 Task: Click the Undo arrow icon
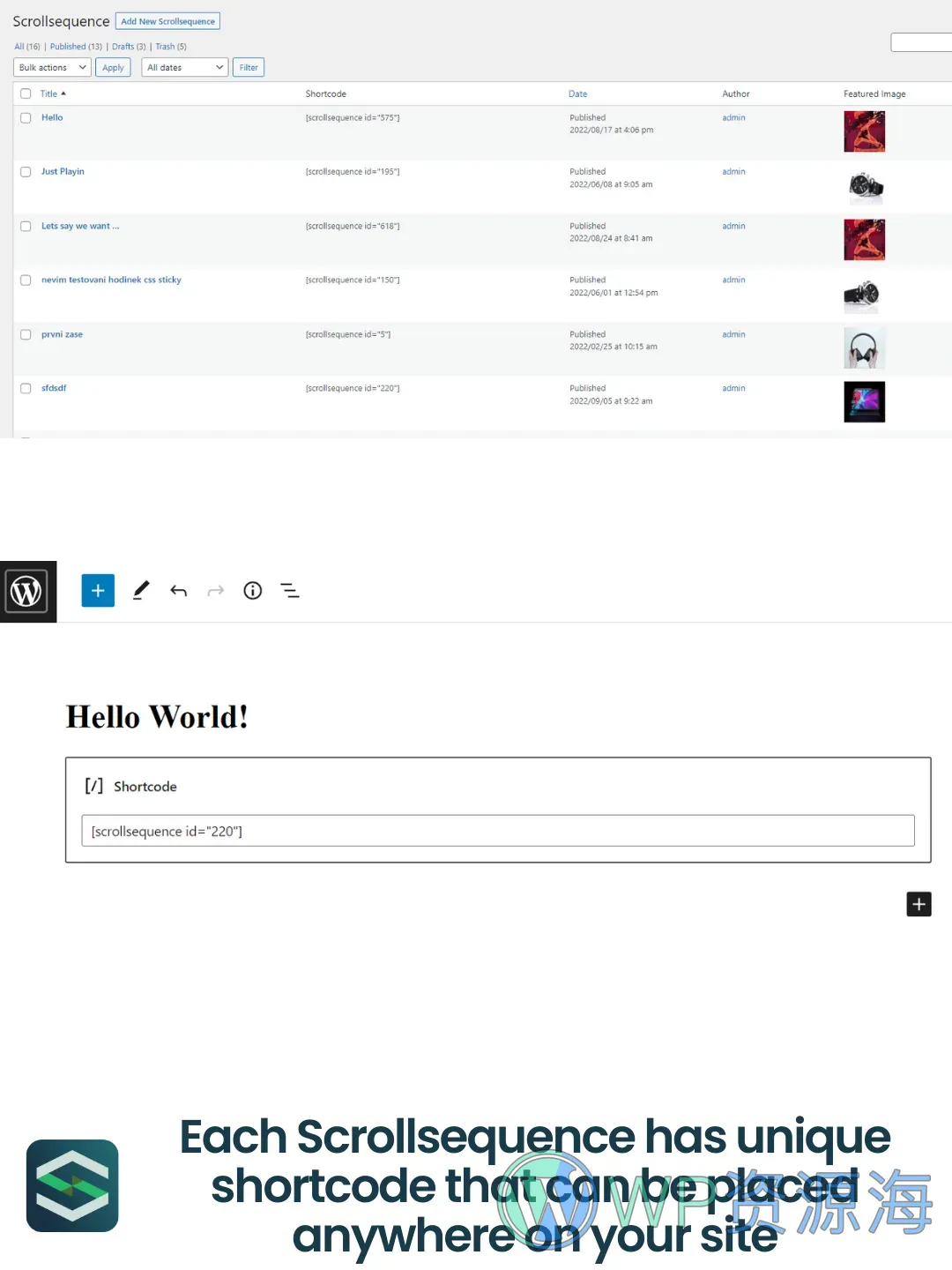(x=179, y=591)
